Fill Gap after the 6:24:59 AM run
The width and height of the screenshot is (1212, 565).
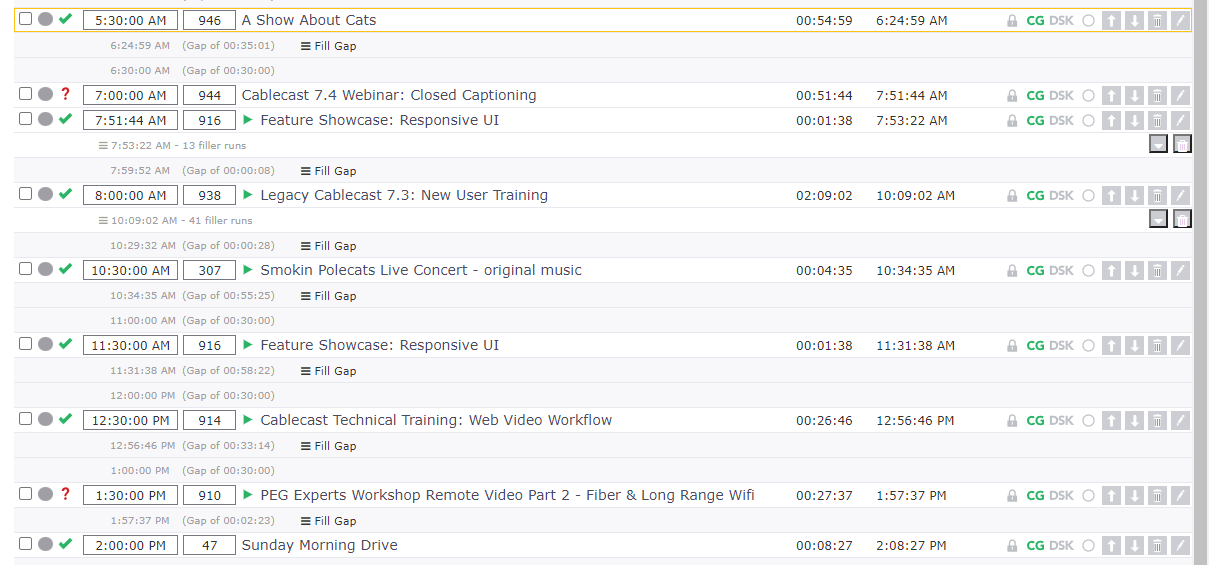(x=329, y=46)
